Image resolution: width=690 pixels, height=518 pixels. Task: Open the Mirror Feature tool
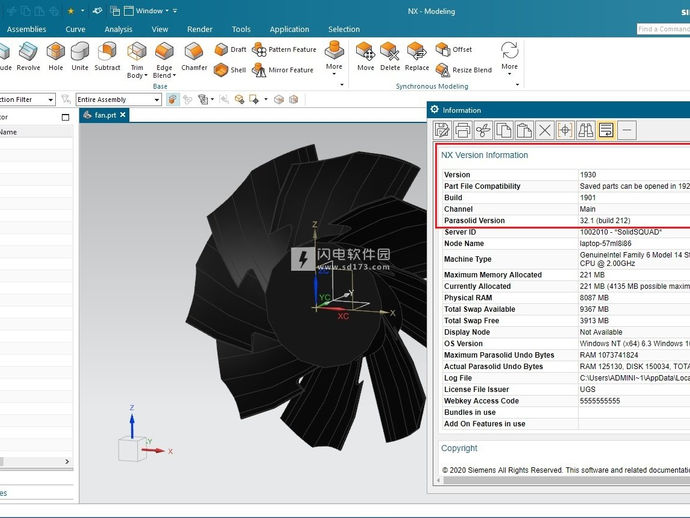click(283, 70)
